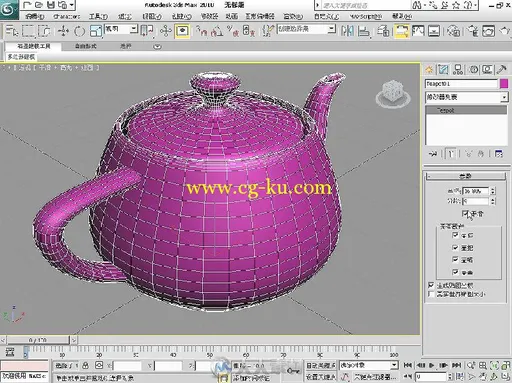Click the Mirror tool icon

click(347, 31)
